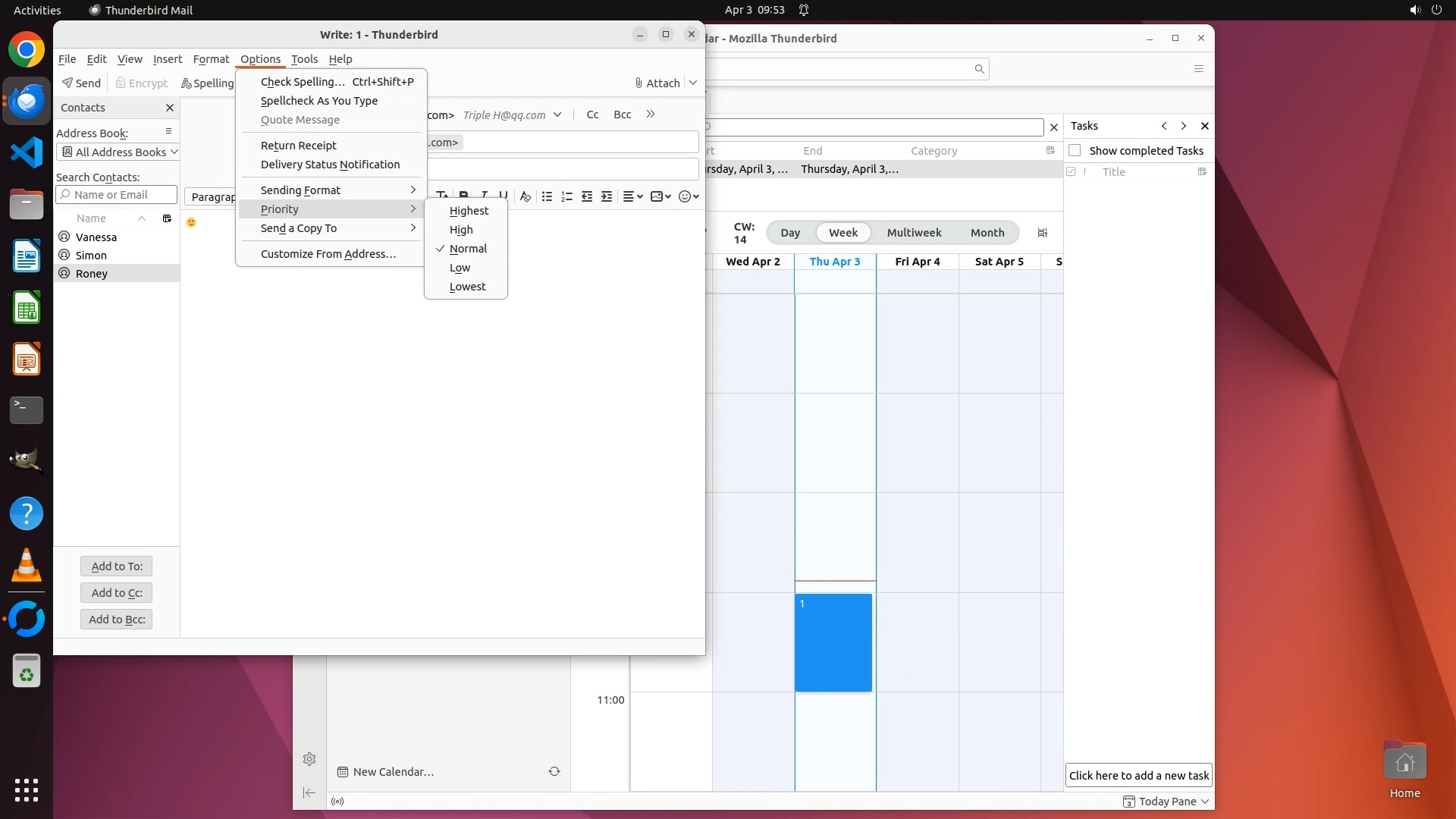The image size is (1456, 819).
Task: Switch calendar to Month view
Action: tap(987, 233)
